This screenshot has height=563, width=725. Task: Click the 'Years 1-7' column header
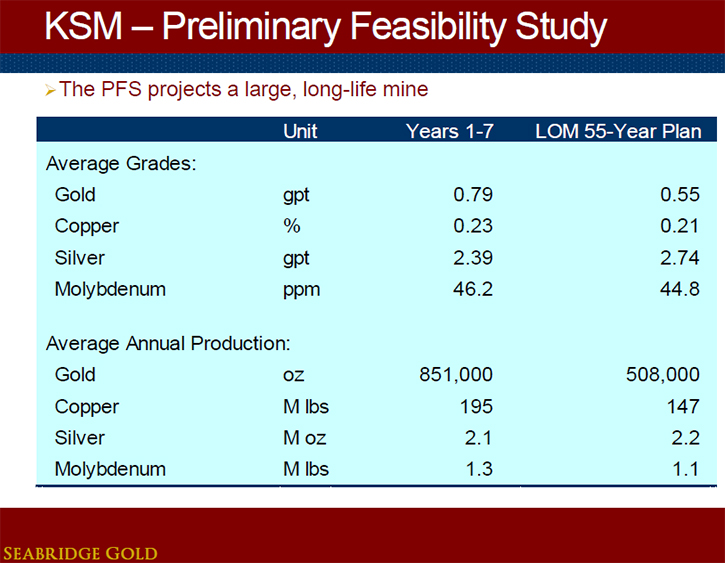(x=449, y=131)
